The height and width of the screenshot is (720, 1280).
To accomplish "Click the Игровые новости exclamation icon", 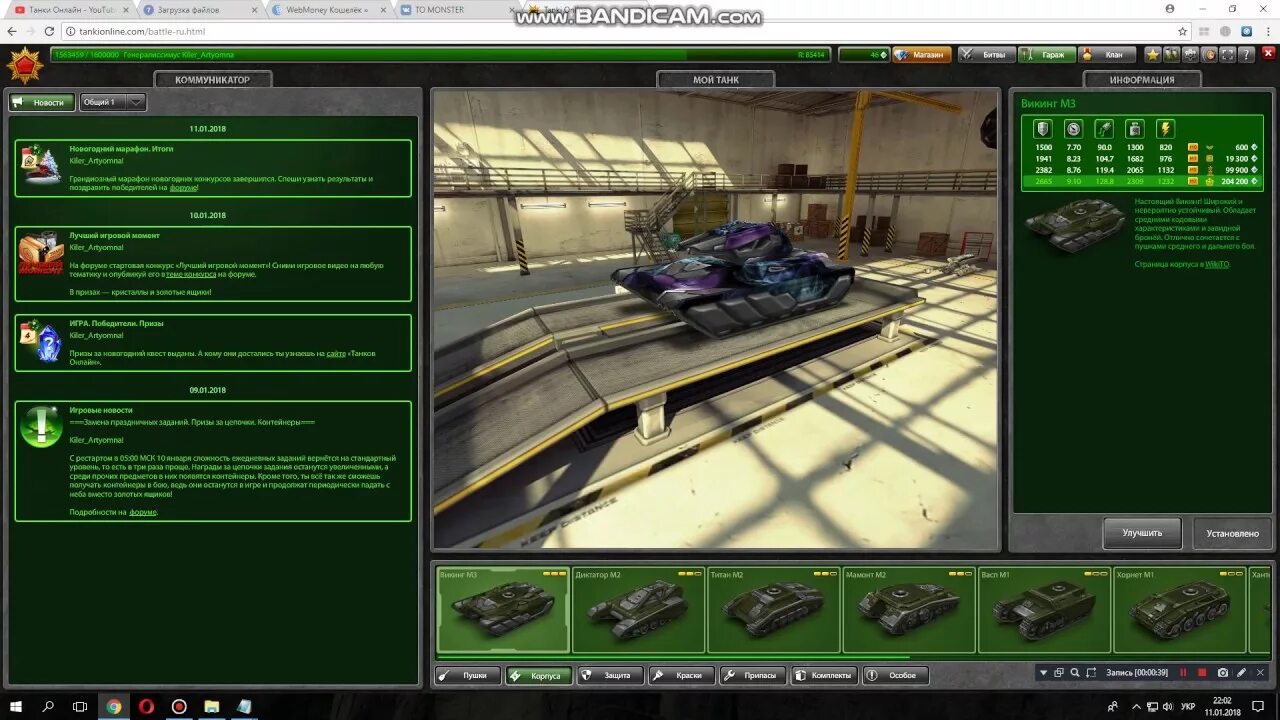I will pyautogui.click(x=41, y=427).
